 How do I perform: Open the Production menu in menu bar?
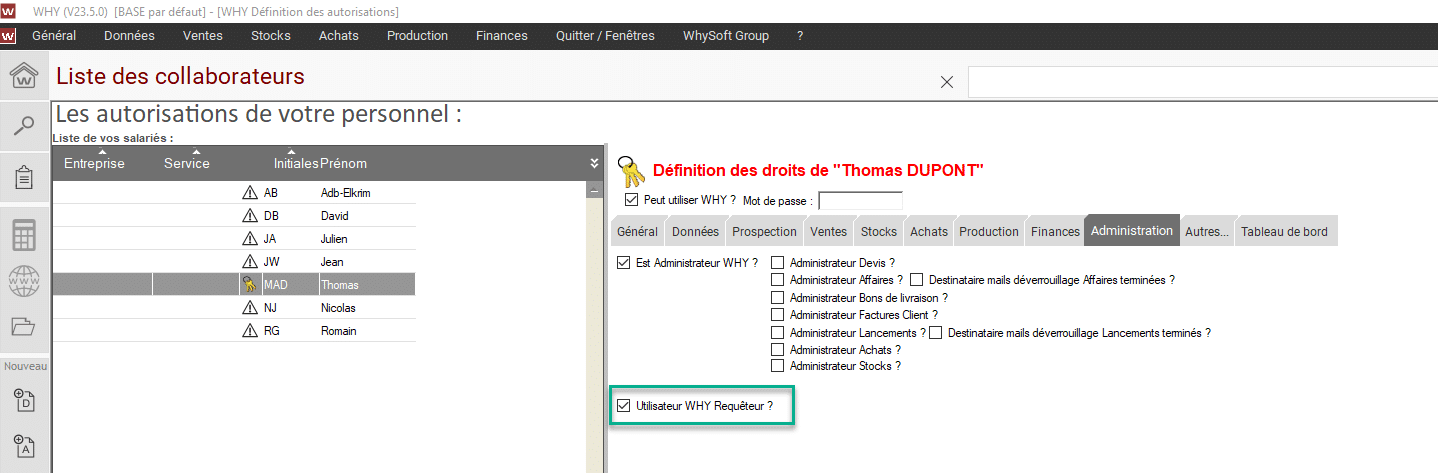[x=418, y=35]
